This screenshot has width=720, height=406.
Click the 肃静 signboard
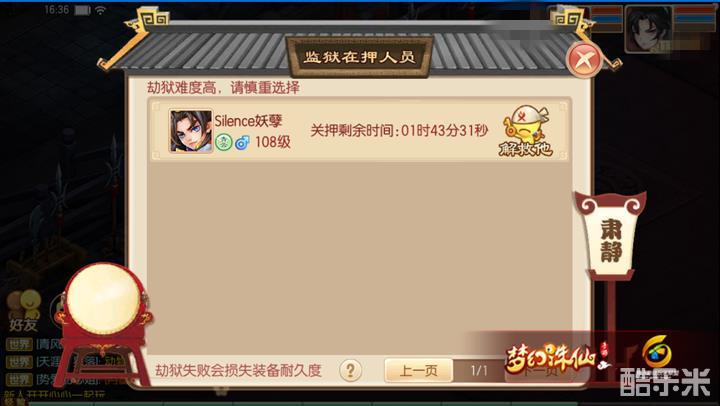(x=611, y=236)
